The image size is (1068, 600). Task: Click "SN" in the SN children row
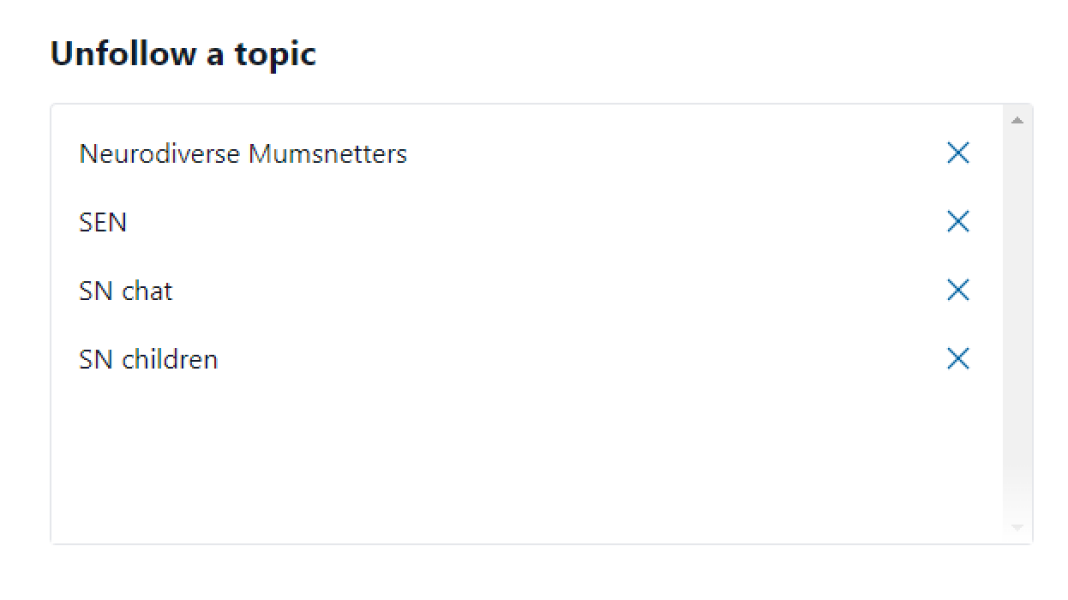[x=96, y=359]
